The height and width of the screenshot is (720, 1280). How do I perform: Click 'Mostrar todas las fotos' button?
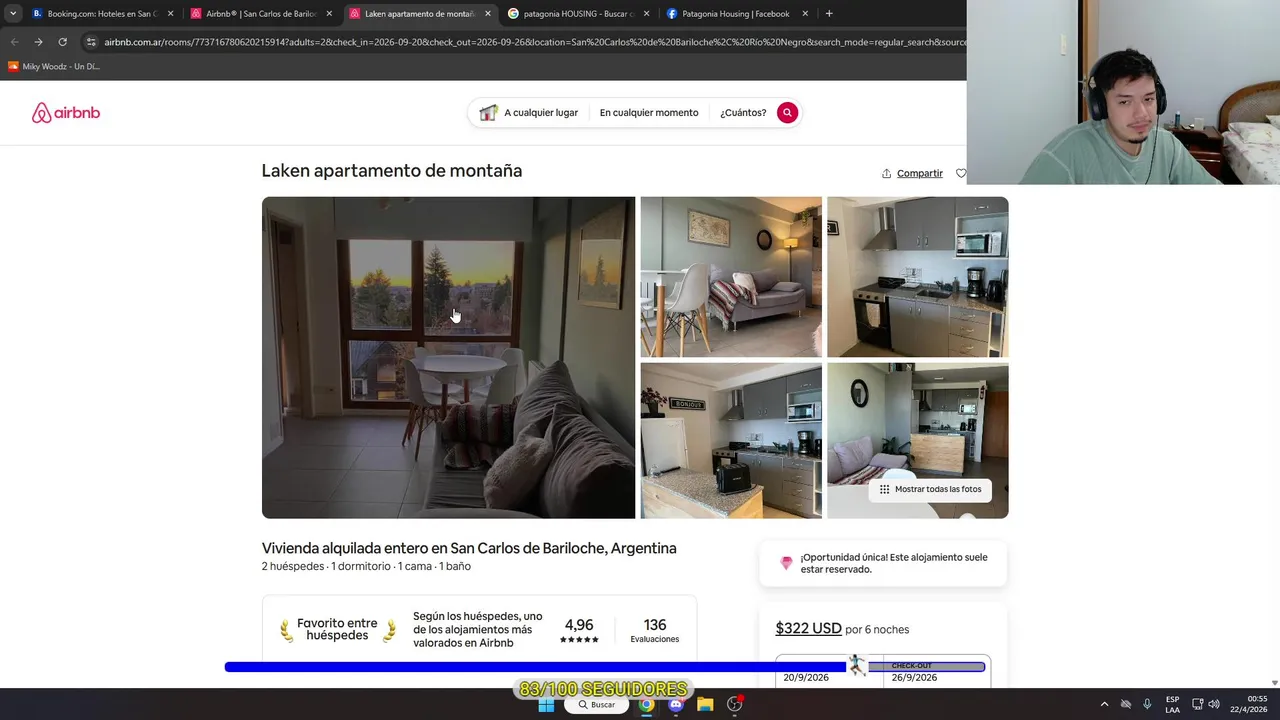point(929,489)
